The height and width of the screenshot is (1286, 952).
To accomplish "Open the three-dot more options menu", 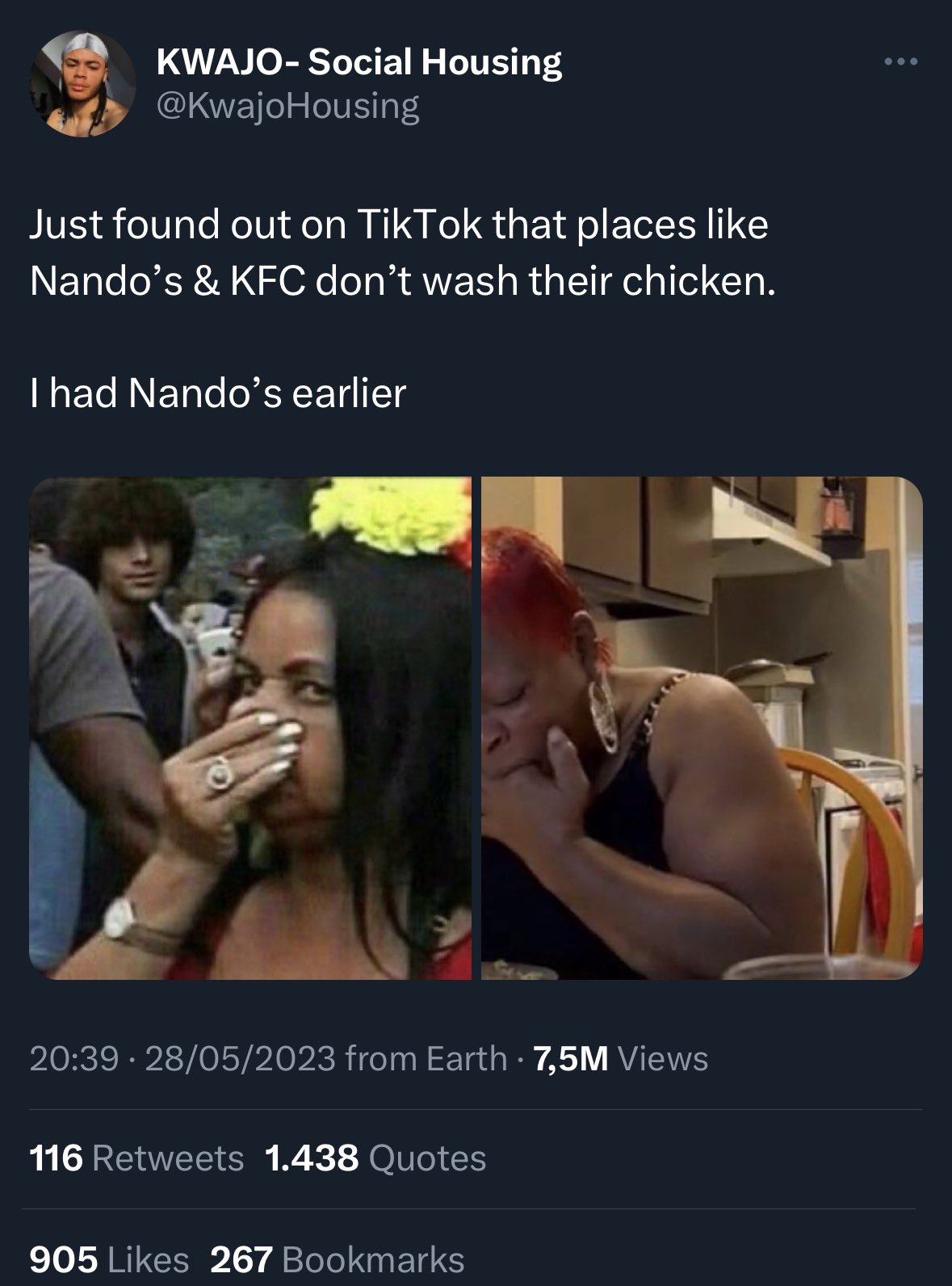I will (900, 61).
